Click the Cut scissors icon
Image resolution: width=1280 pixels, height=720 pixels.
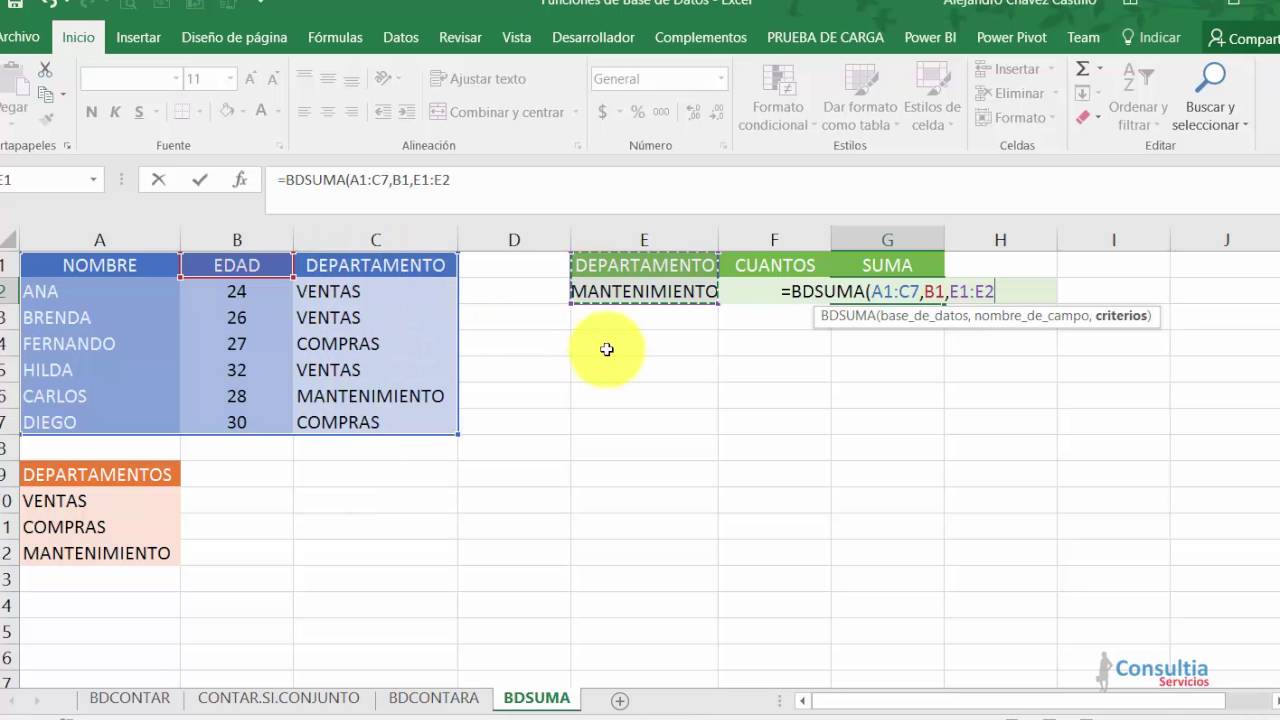click(45, 70)
